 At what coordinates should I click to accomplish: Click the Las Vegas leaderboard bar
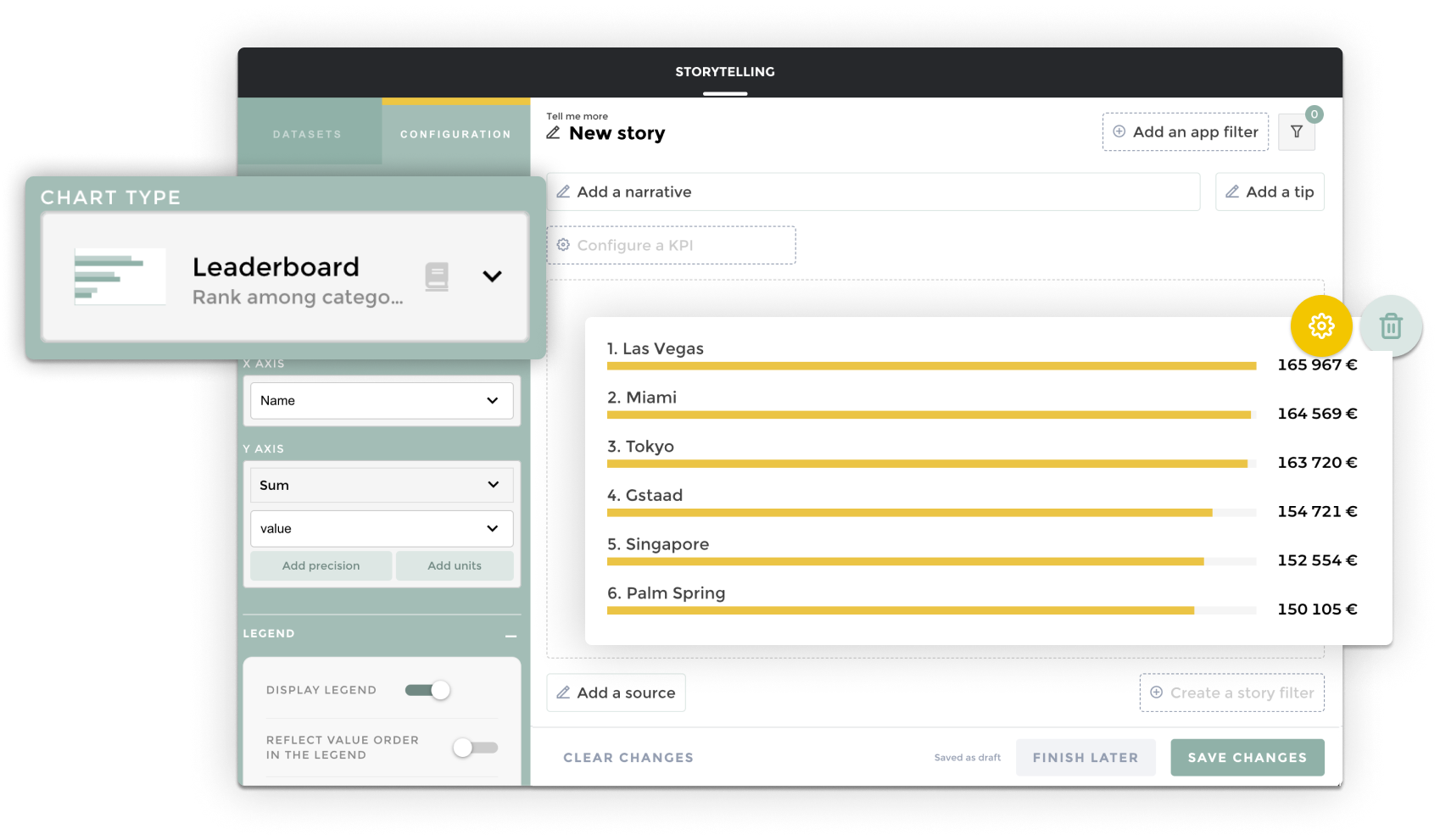(x=930, y=366)
